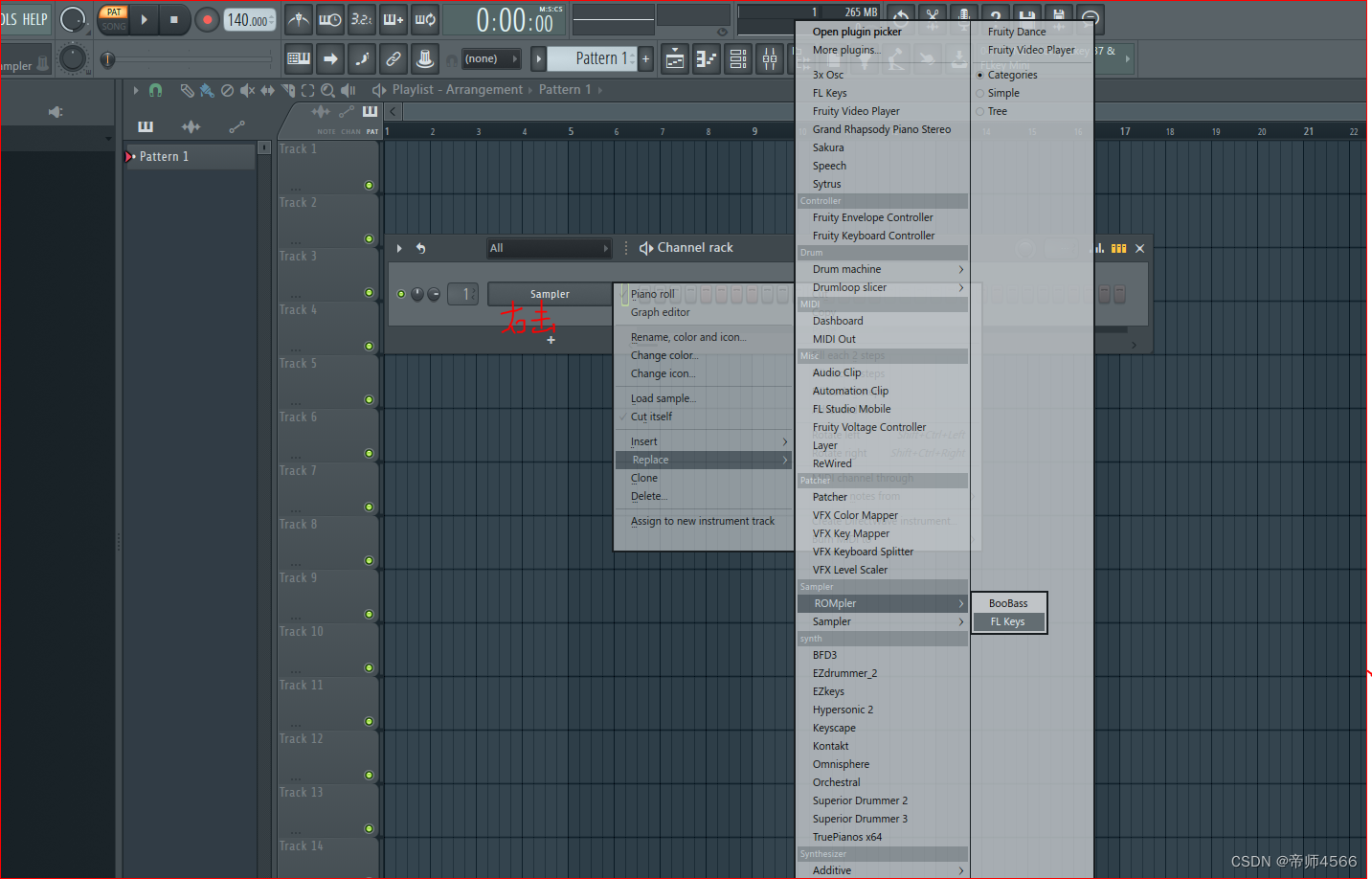Click the tempo 140.000 field

250,20
